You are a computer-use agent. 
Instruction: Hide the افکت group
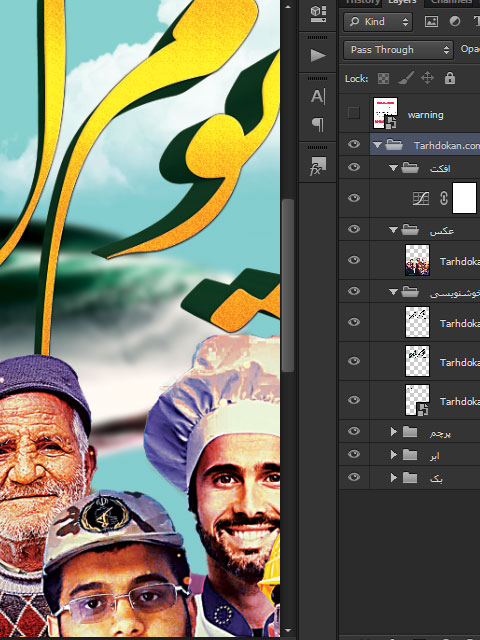354,167
